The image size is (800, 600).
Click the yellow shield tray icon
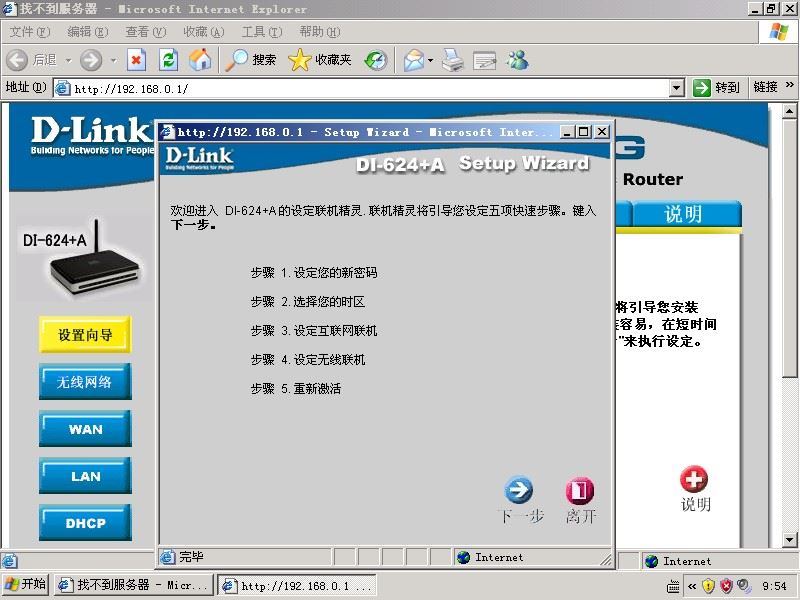pos(708,586)
